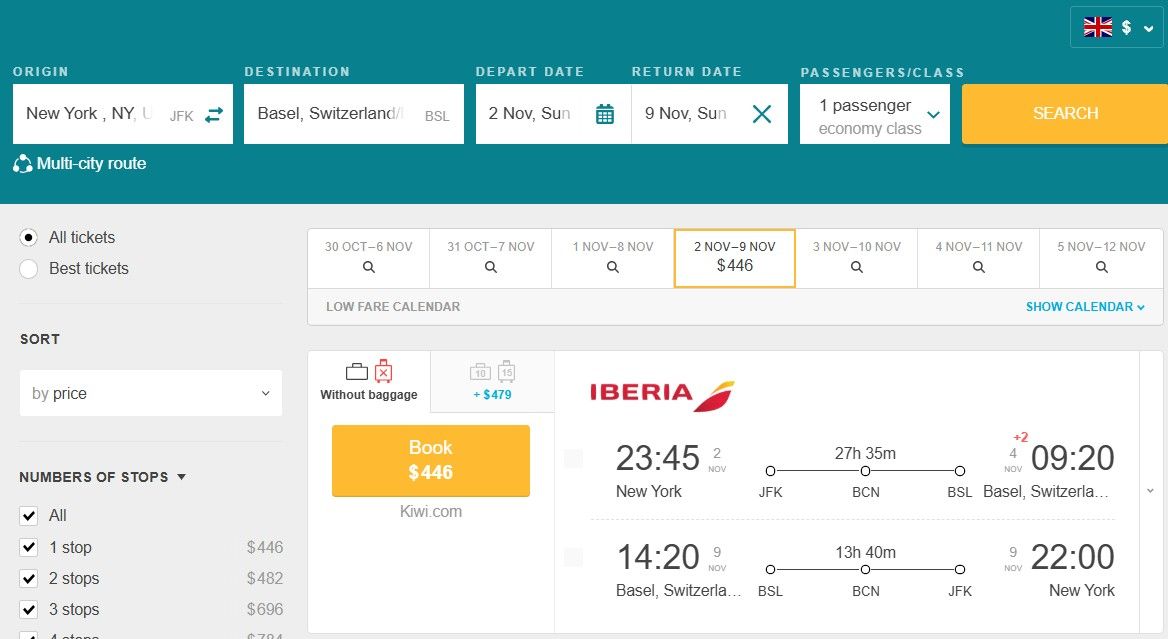Book the $446 Iberia ticket
Screen dimensions: 1168x639
tap(431, 460)
